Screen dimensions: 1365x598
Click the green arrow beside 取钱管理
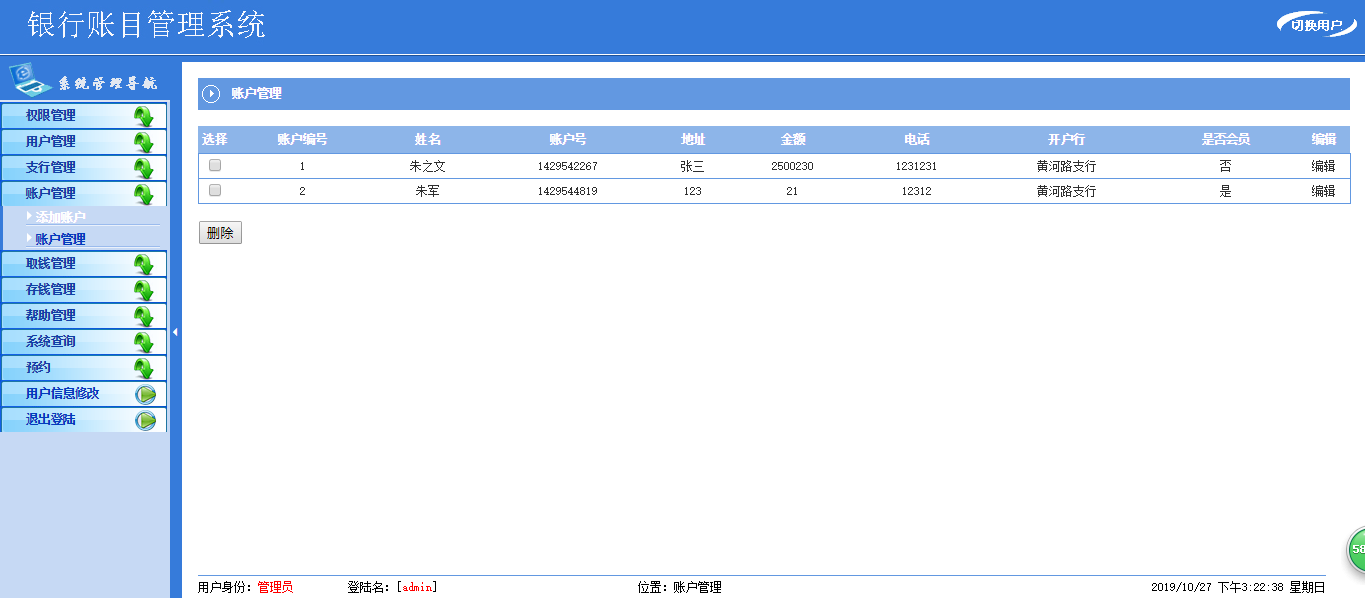[144, 264]
